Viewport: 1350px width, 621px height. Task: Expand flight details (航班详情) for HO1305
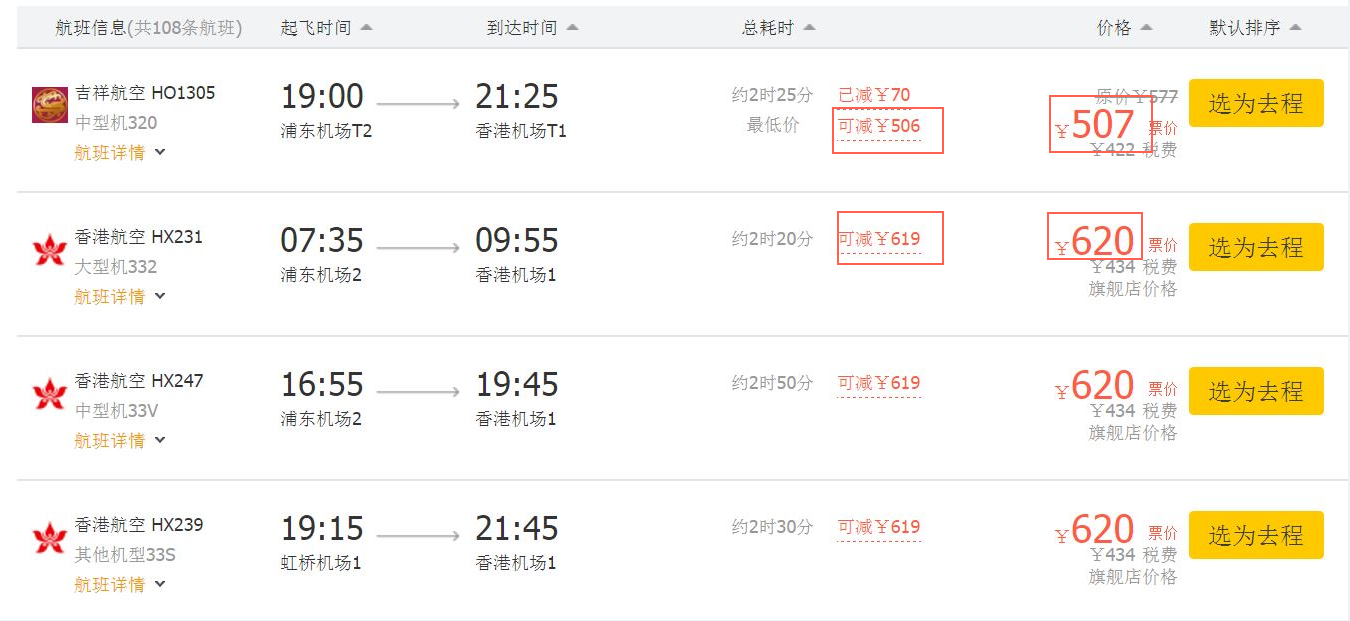pos(120,152)
